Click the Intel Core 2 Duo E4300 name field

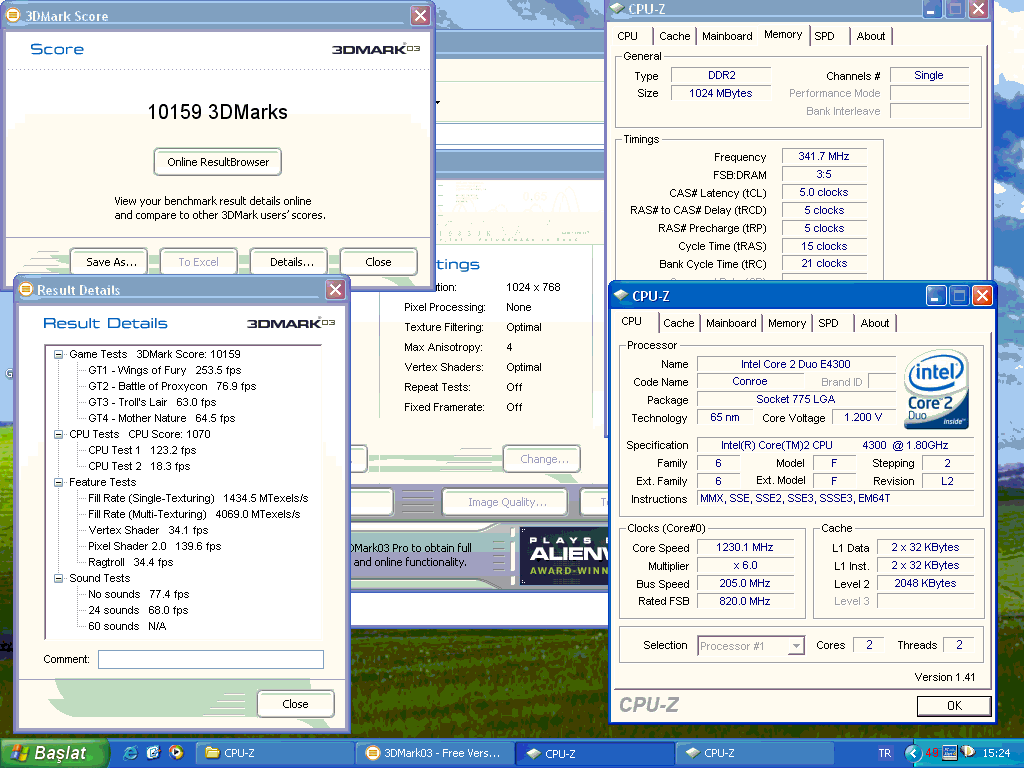[795, 364]
